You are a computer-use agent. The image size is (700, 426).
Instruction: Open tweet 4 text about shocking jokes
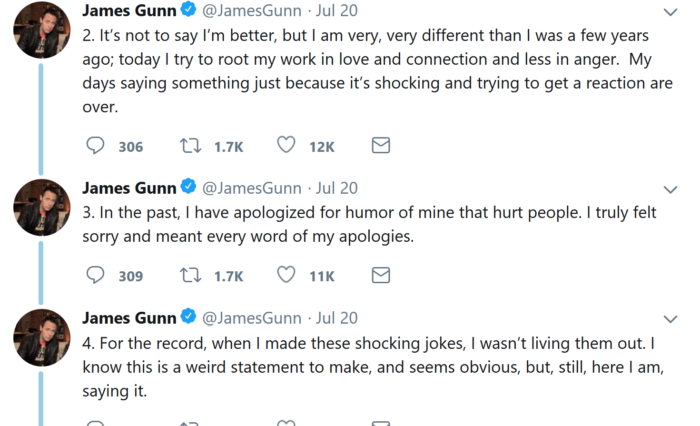point(373,367)
